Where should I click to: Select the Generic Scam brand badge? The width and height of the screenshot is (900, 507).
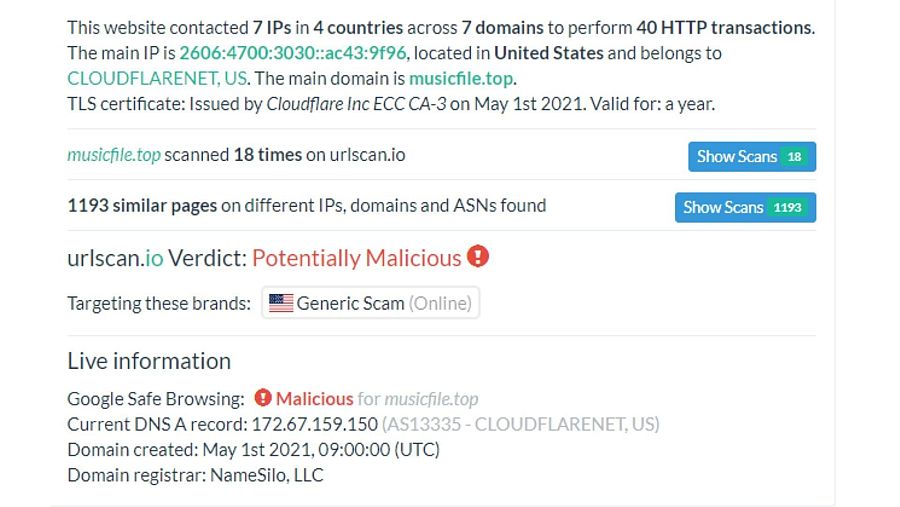371,303
